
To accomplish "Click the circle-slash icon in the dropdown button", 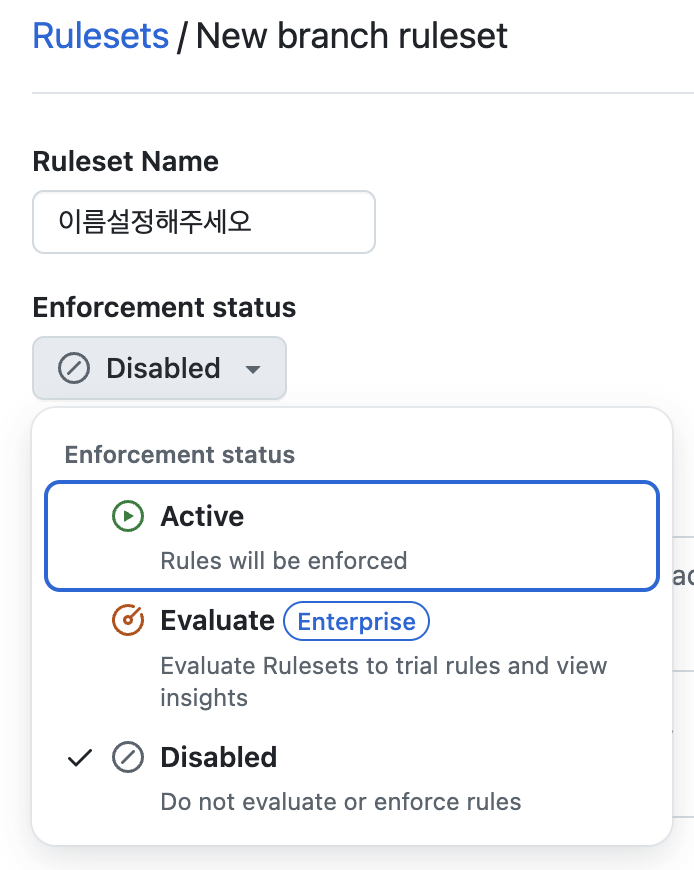I will point(74,368).
